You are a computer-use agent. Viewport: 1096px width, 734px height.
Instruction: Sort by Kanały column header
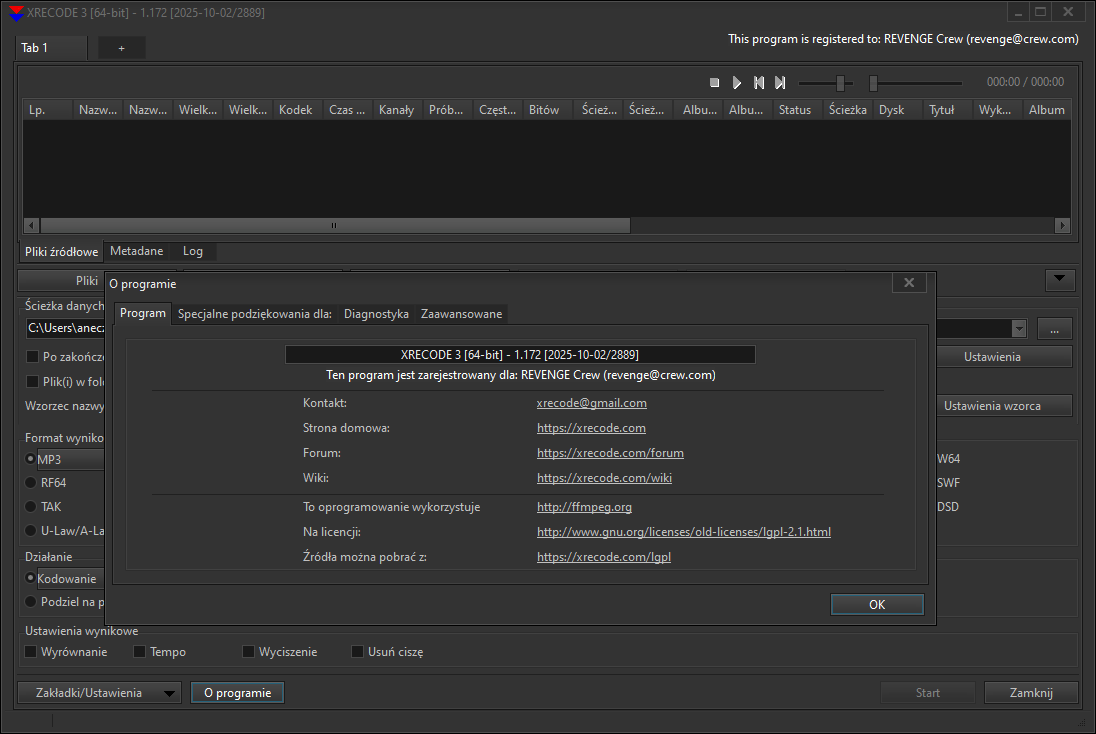[x=396, y=110]
